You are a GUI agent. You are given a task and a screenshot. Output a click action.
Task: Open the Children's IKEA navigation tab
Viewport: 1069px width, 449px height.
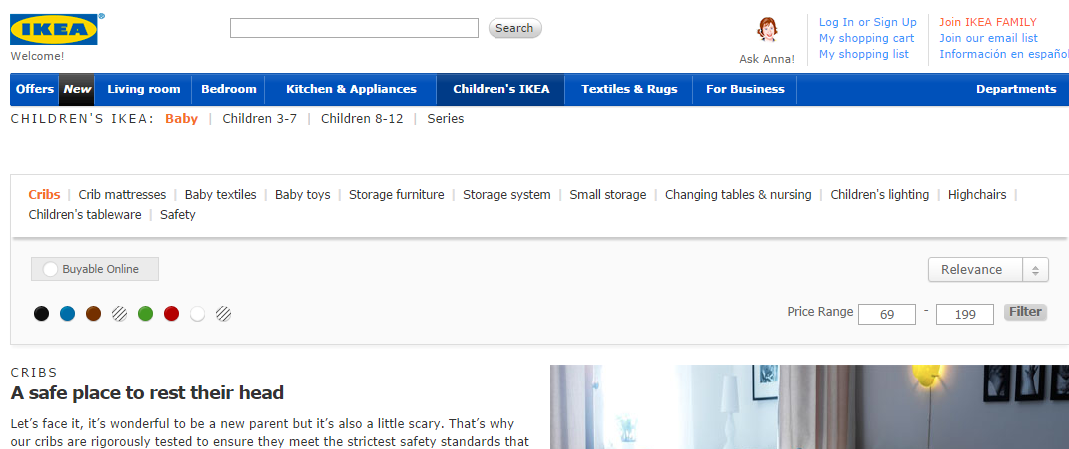(x=501, y=89)
